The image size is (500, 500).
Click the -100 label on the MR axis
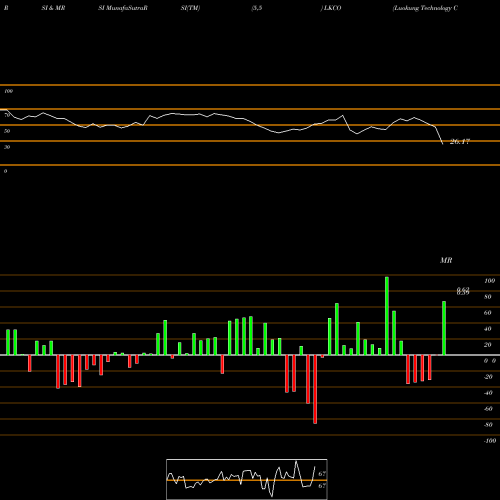tap(490, 441)
